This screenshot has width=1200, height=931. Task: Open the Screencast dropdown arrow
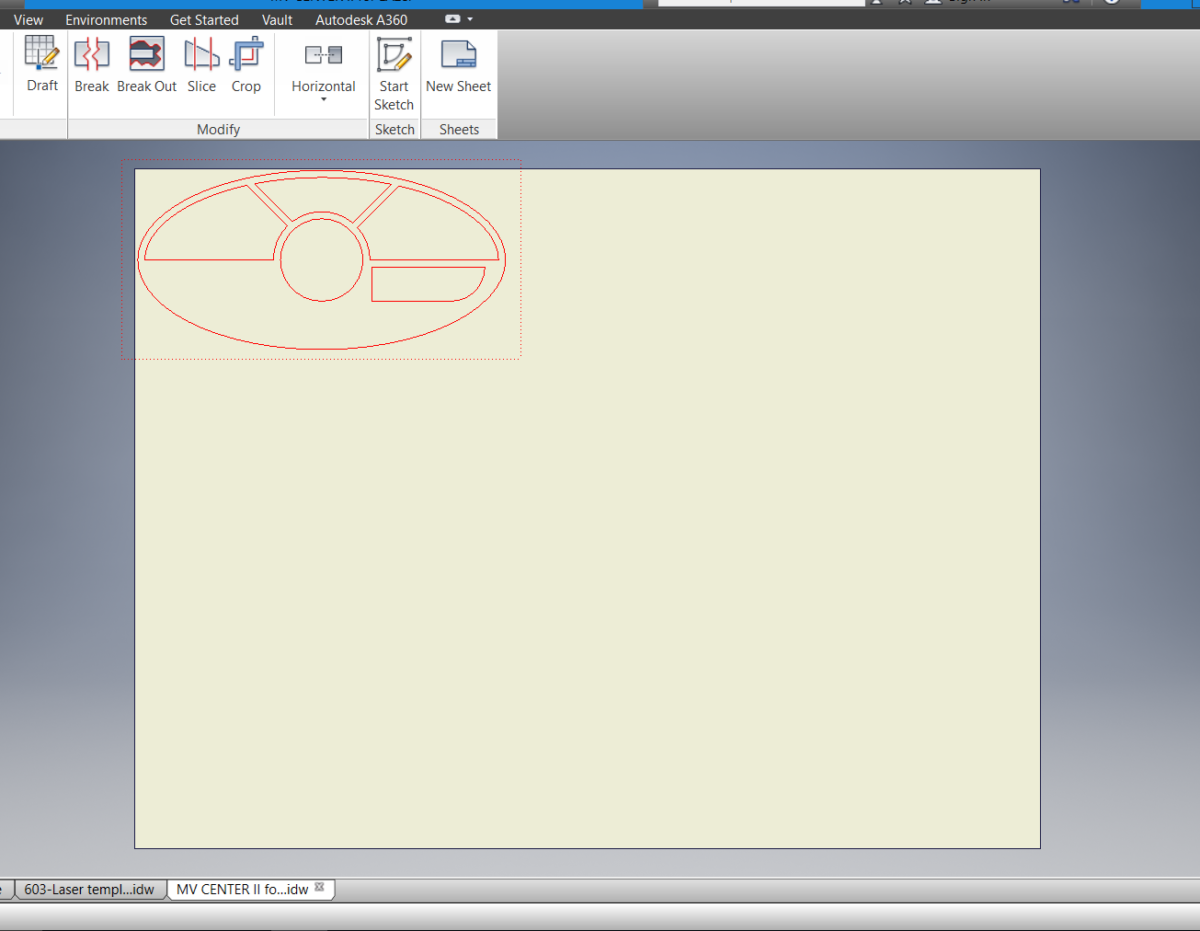pos(468,18)
